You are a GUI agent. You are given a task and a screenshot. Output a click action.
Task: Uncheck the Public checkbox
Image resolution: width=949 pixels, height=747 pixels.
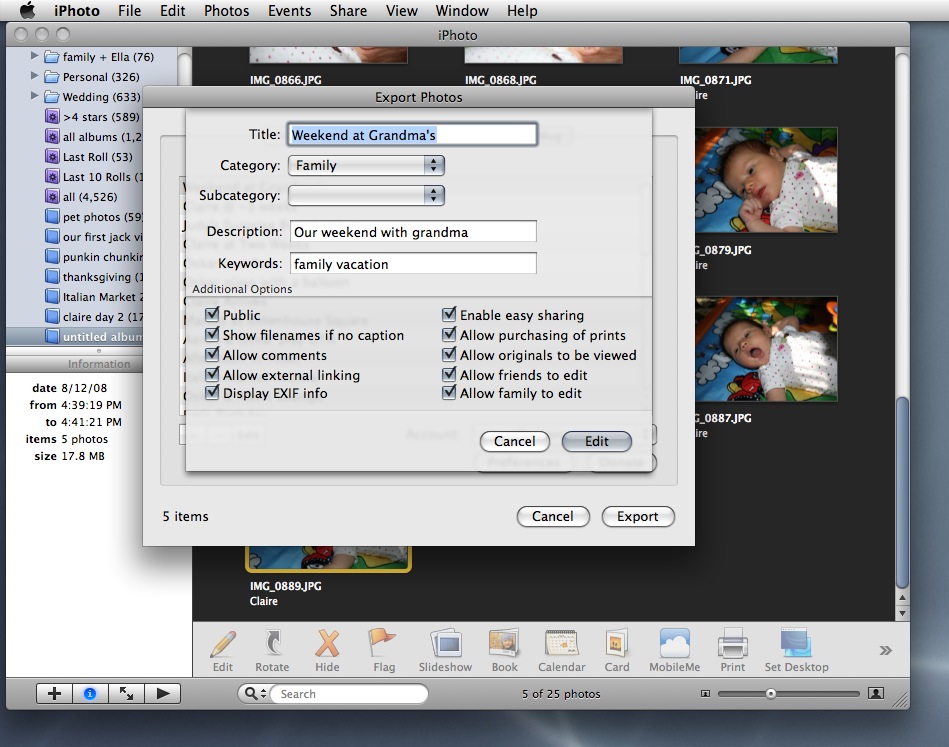pos(212,315)
